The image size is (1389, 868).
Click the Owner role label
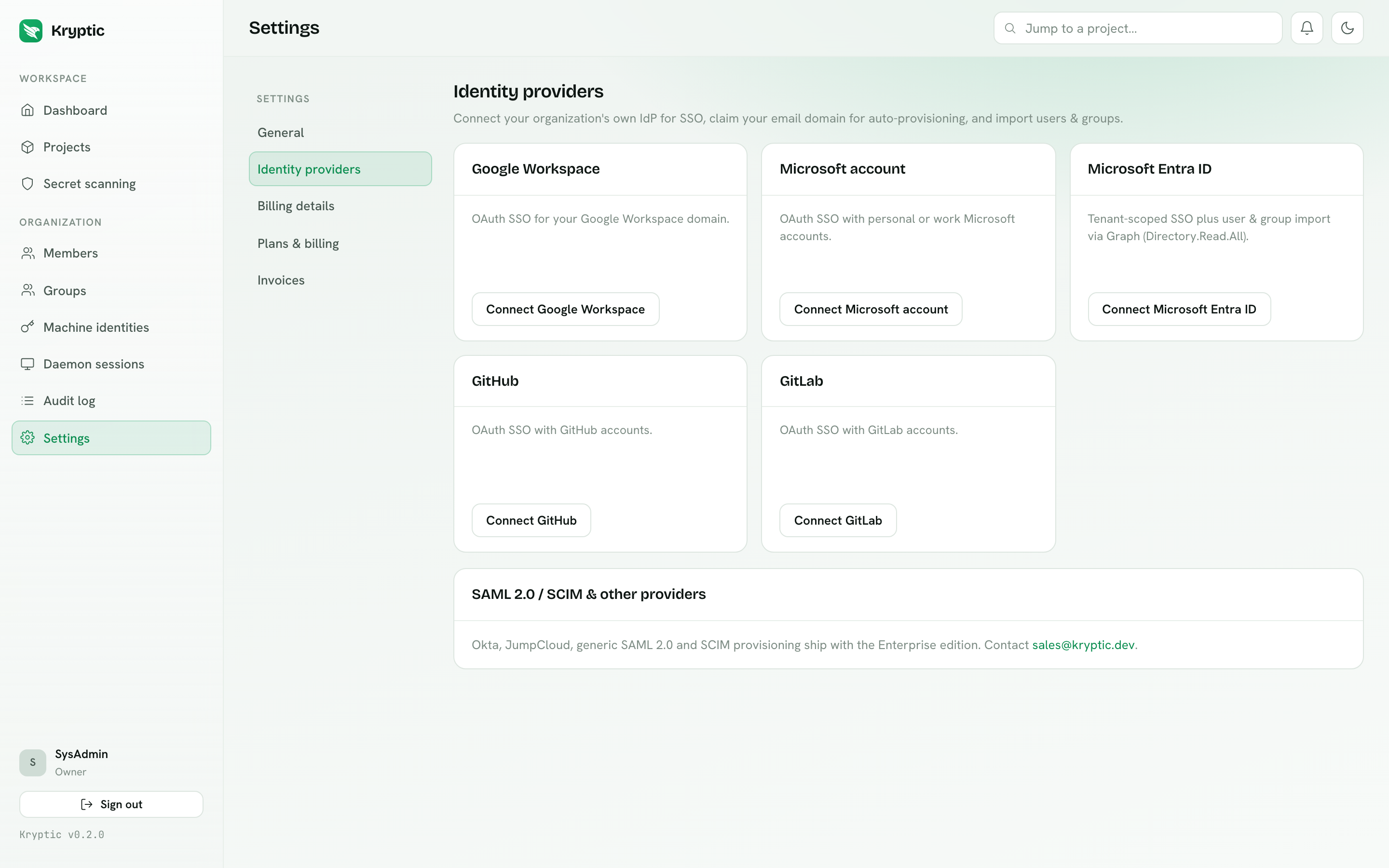tap(70, 772)
